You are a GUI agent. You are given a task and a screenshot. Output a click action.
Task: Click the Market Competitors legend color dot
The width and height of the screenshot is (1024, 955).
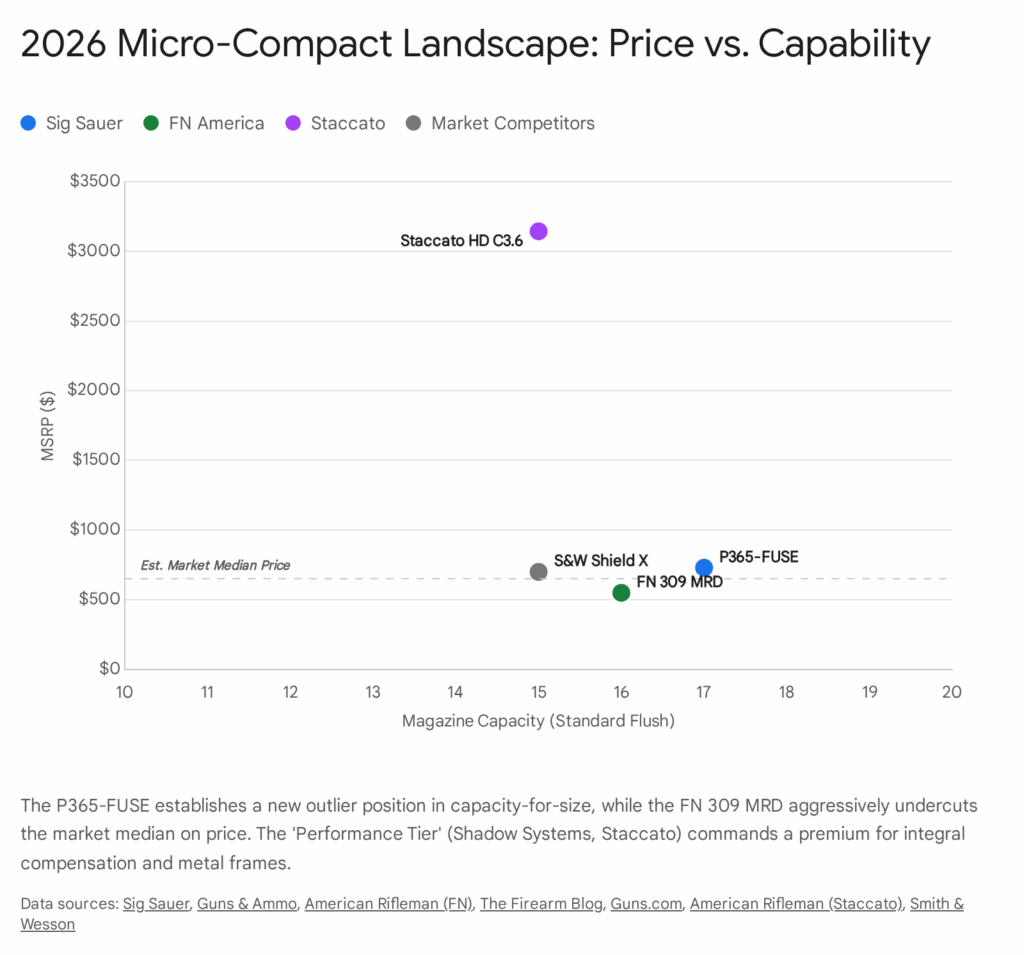[414, 124]
